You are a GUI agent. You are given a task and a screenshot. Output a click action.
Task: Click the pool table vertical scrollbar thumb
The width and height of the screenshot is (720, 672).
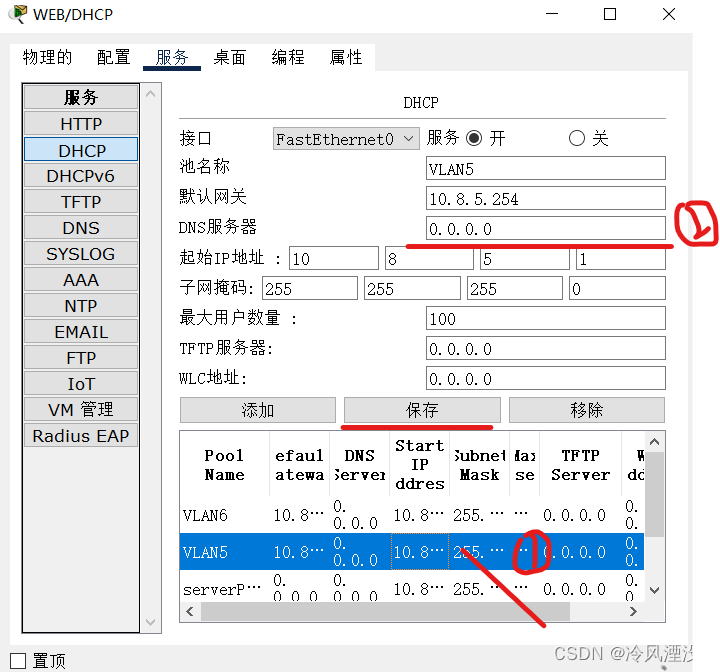pos(655,495)
